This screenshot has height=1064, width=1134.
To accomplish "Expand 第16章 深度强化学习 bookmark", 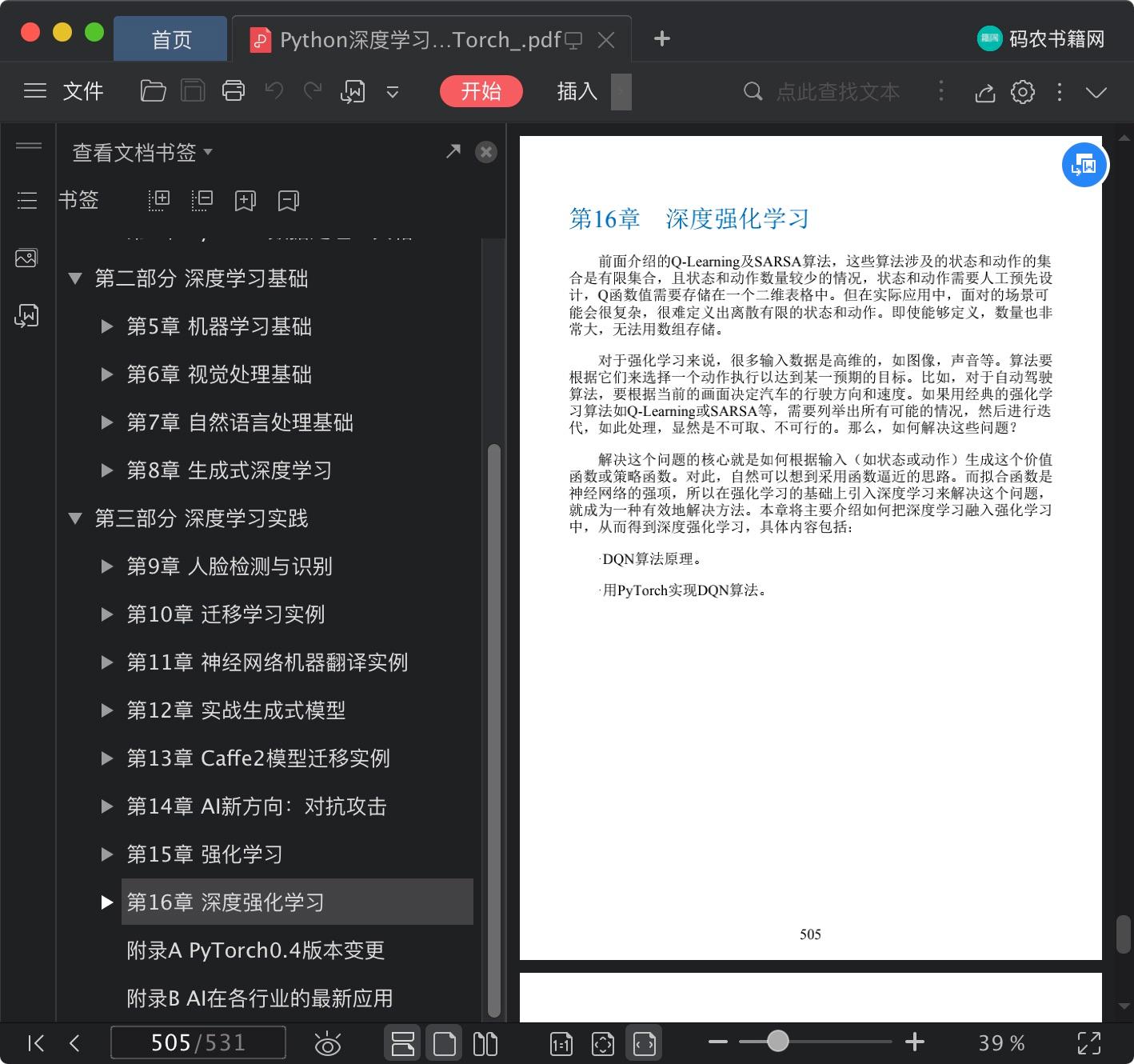I will pyautogui.click(x=107, y=902).
